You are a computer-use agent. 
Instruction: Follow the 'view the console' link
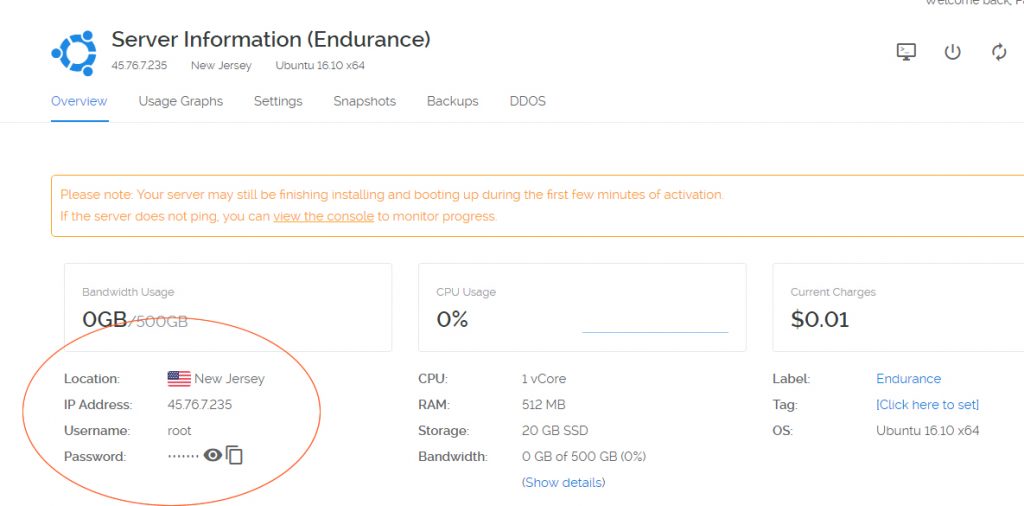pos(323,216)
